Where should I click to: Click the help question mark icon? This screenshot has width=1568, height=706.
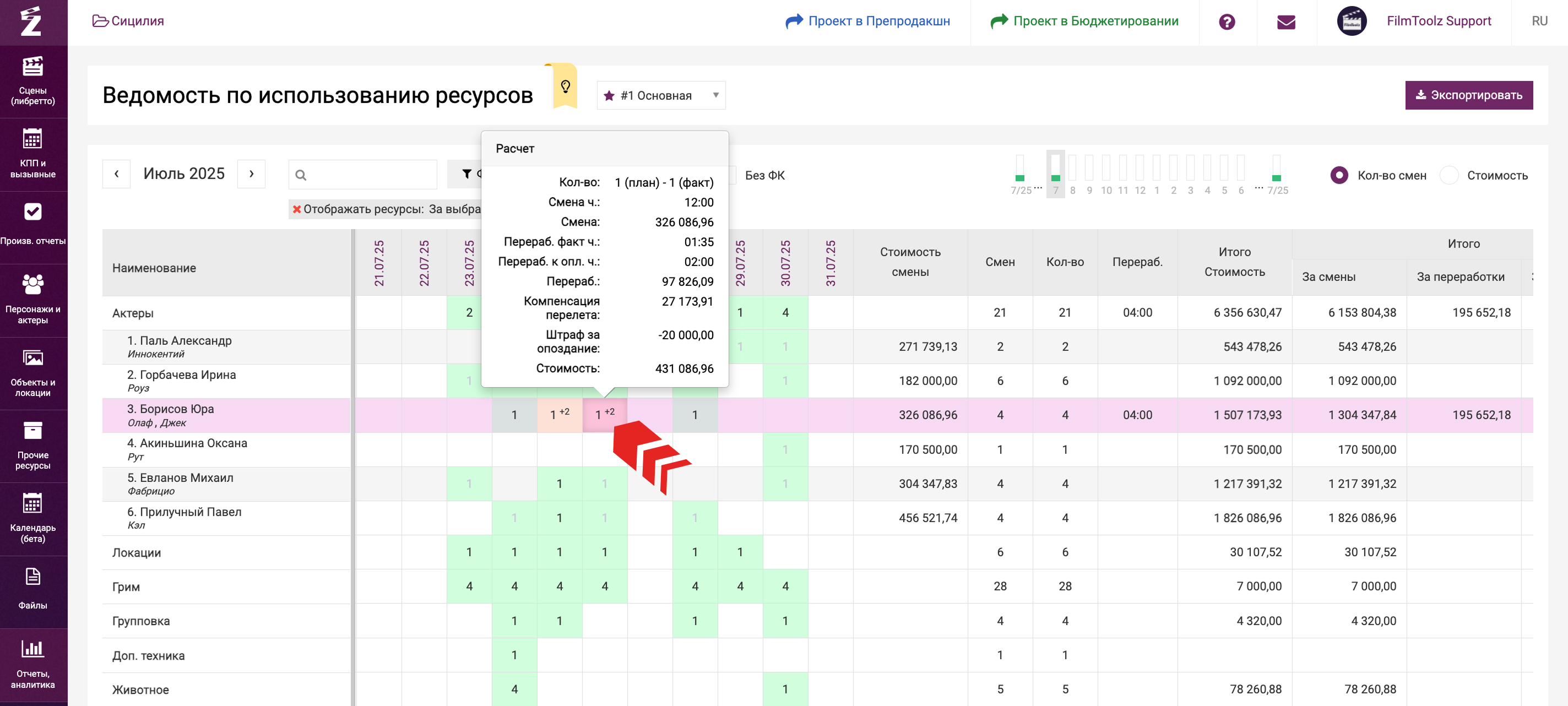[x=1227, y=22]
